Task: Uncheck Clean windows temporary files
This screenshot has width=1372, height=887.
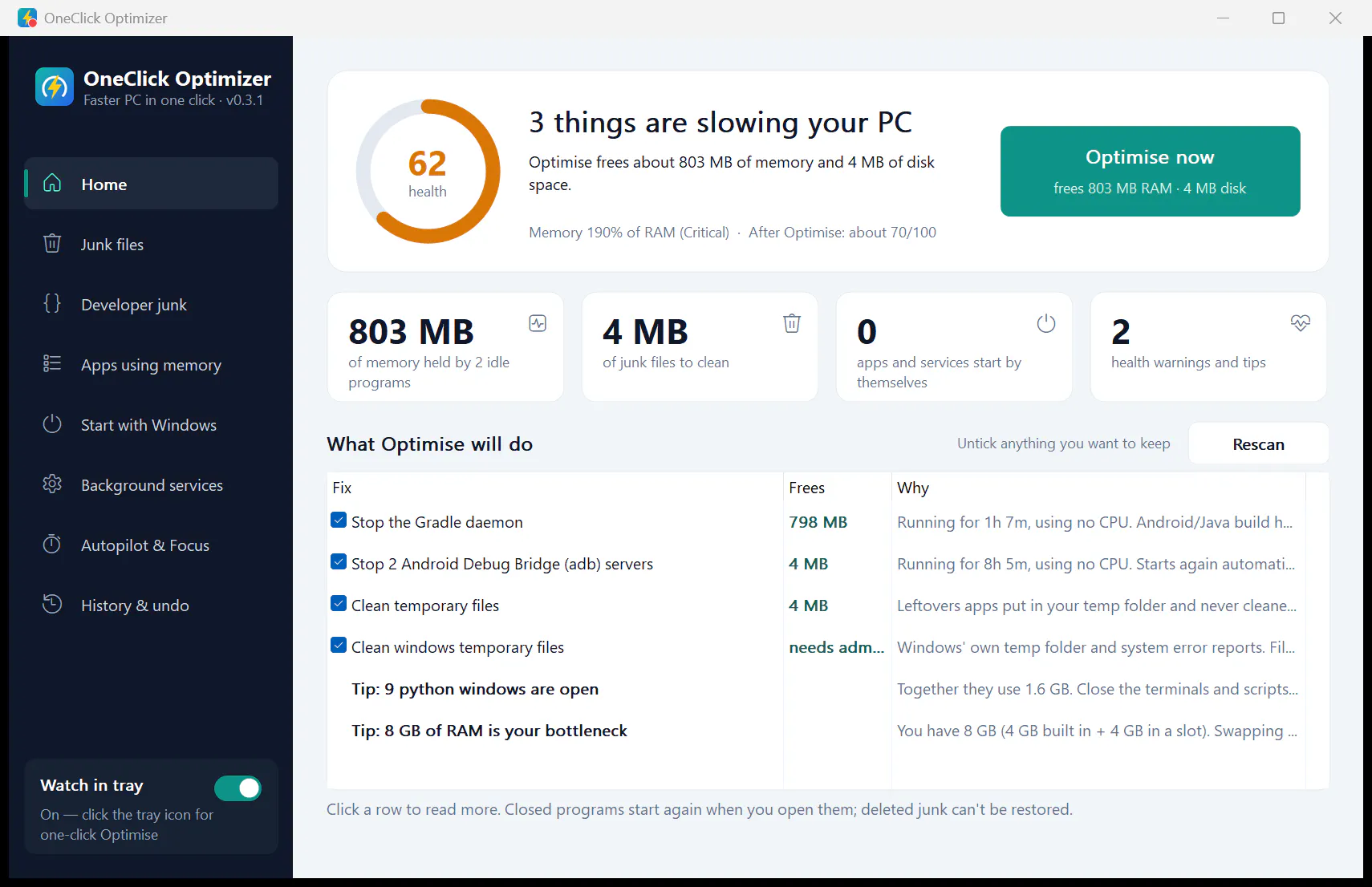Action: tap(339, 646)
